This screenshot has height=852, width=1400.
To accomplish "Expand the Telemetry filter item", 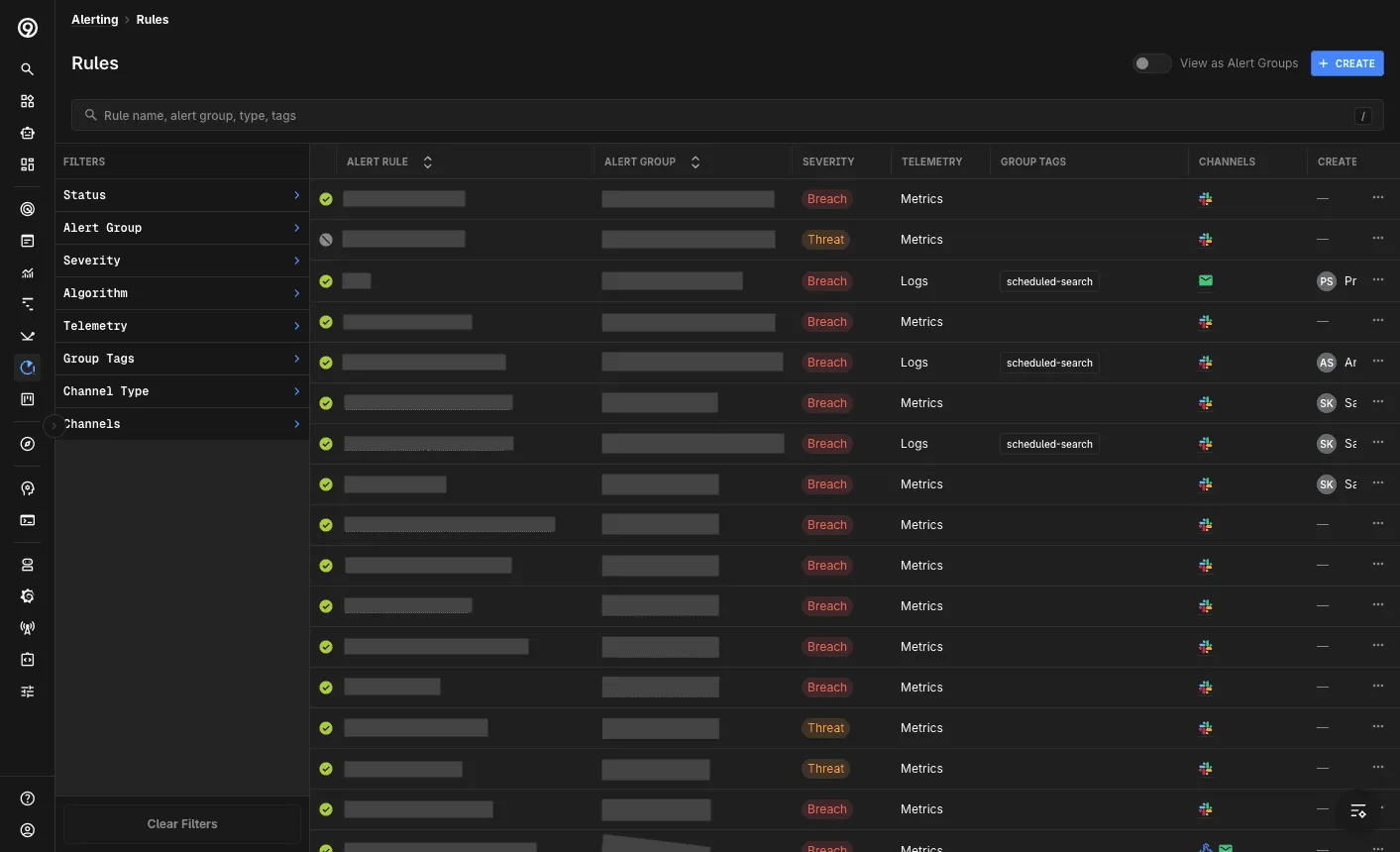I will point(182,326).
